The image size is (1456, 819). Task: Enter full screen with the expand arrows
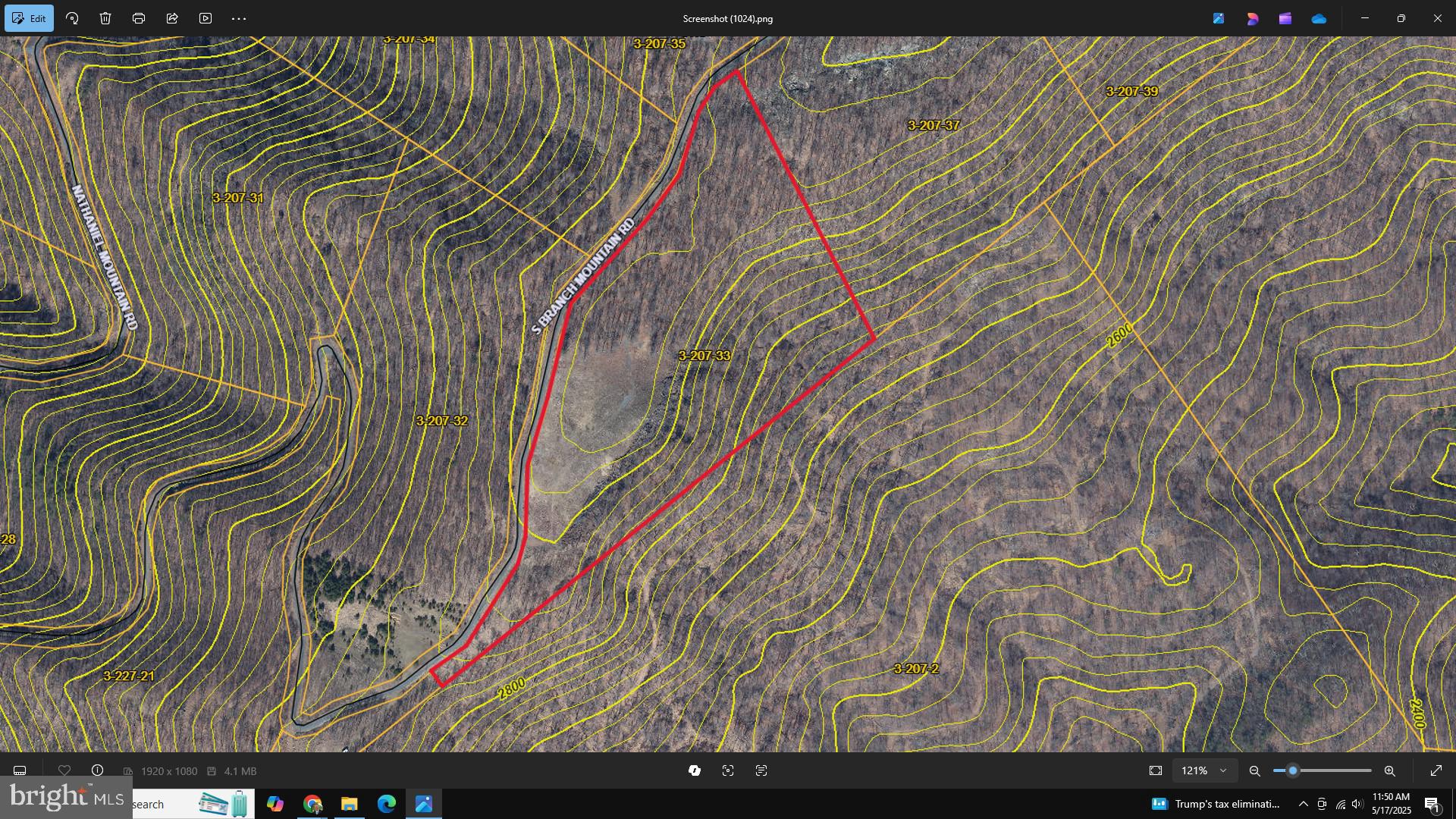tap(1436, 770)
